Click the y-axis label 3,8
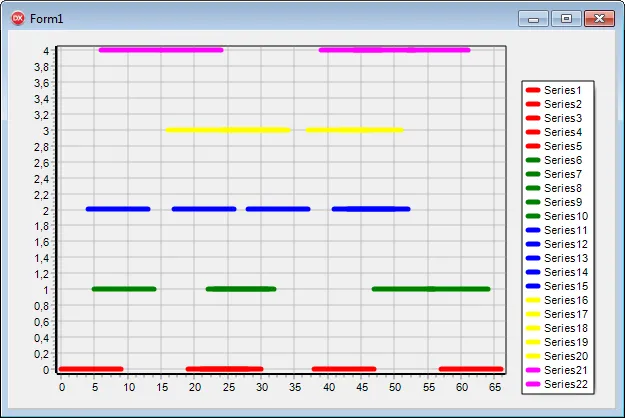Viewport: 625px width, 418px height. coord(41,67)
